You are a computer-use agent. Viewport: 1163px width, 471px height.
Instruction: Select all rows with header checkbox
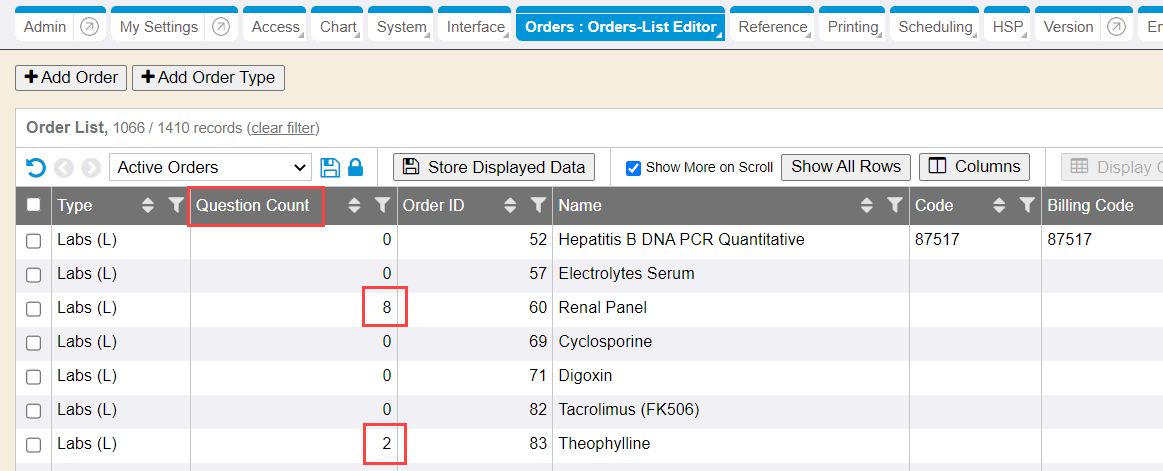pyautogui.click(x=33, y=205)
